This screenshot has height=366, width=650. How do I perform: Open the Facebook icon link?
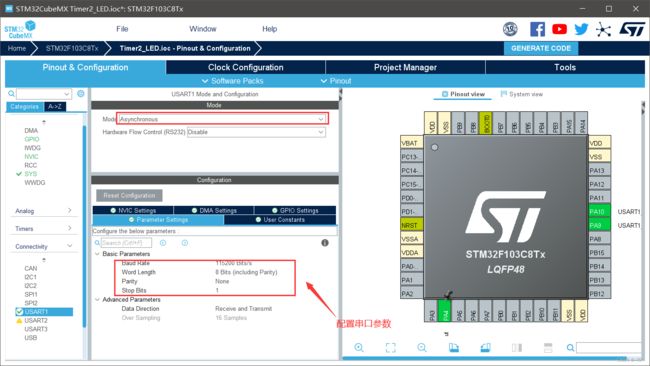tap(537, 29)
